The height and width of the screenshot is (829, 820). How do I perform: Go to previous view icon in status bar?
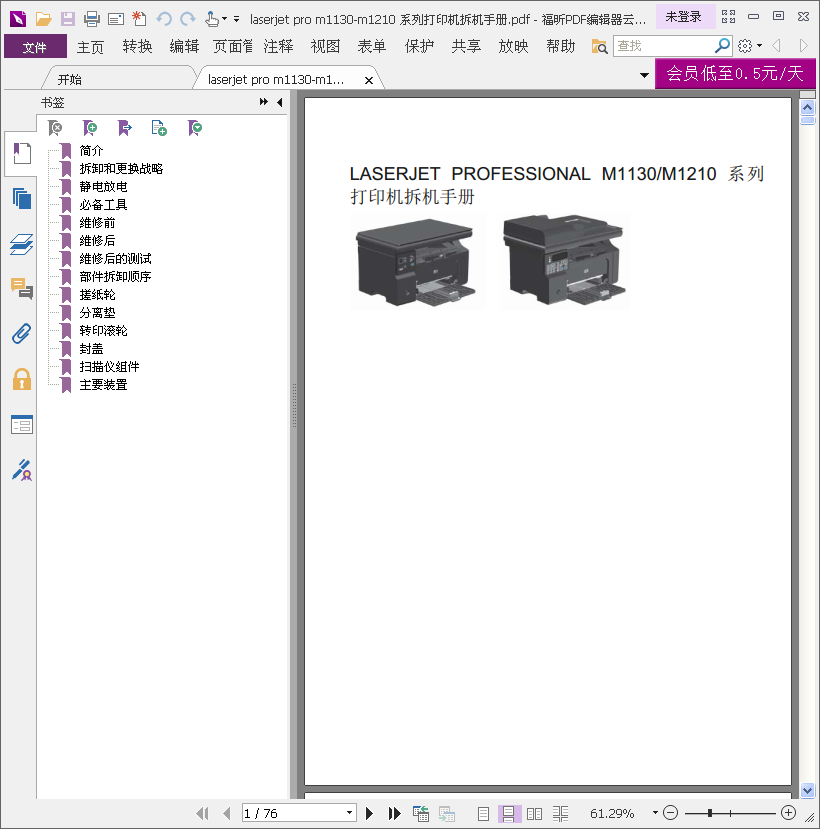coord(420,814)
